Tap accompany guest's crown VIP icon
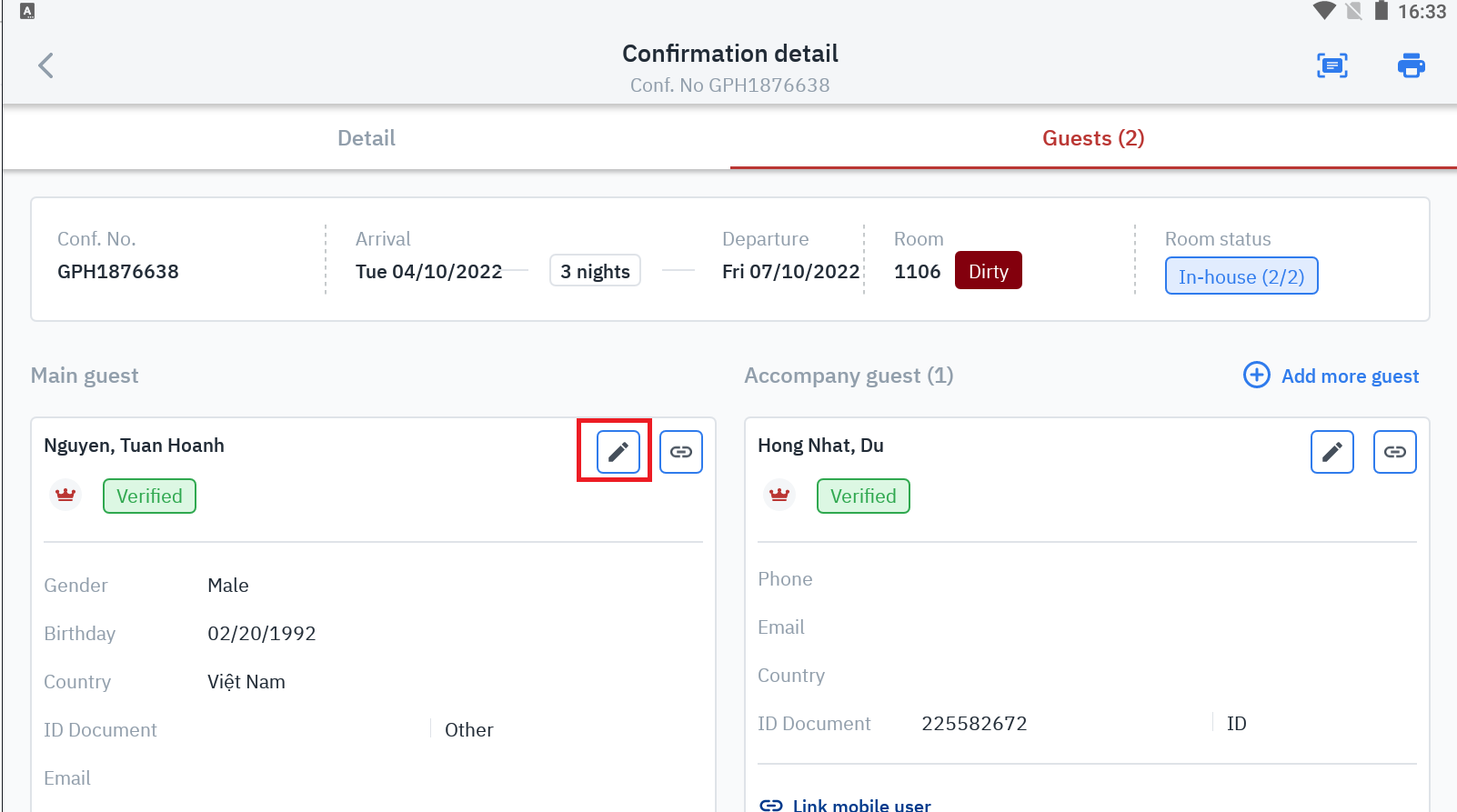Viewport: 1457px width, 812px height. point(779,496)
